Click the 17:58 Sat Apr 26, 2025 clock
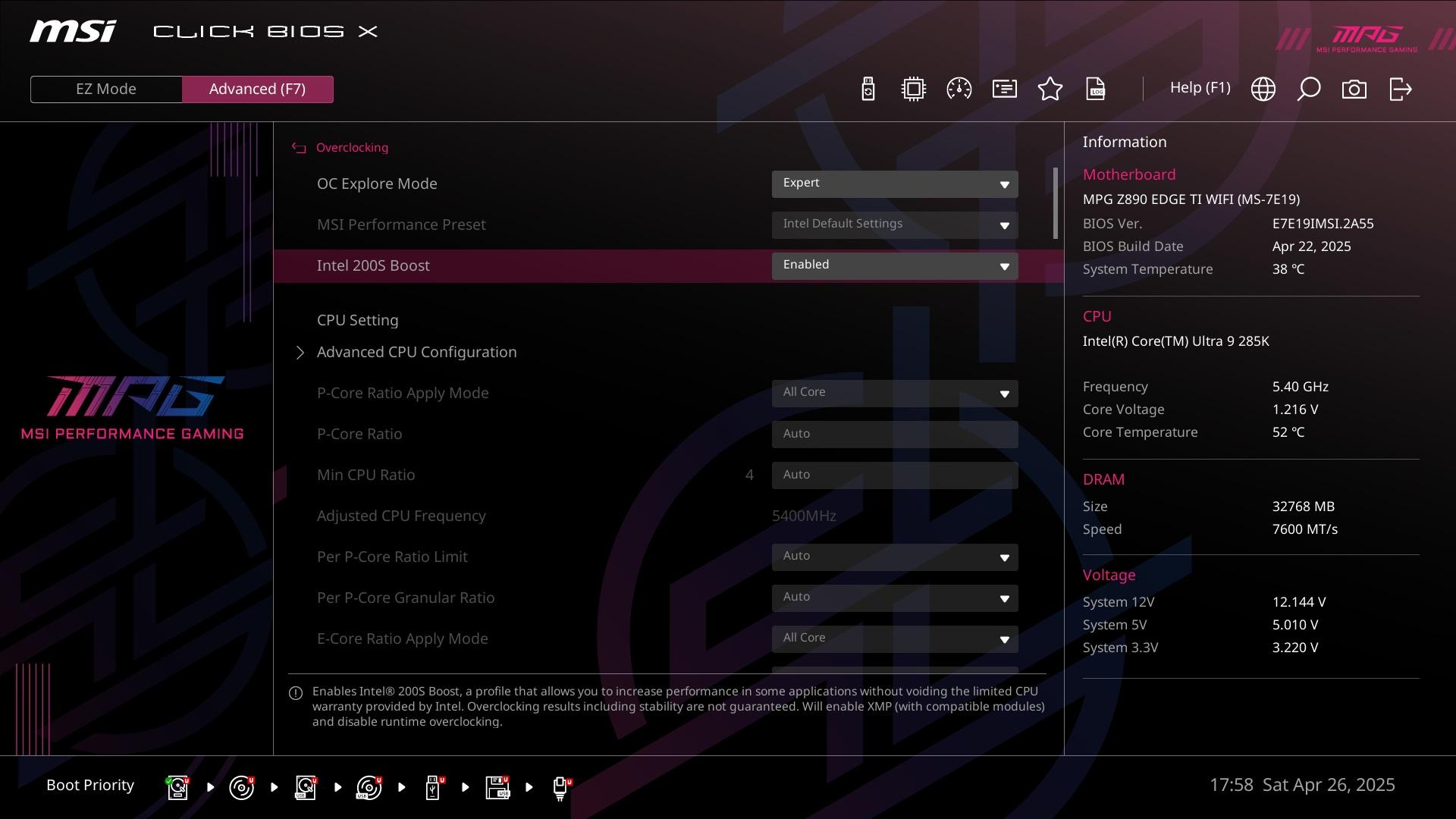 click(x=1302, y=786)
